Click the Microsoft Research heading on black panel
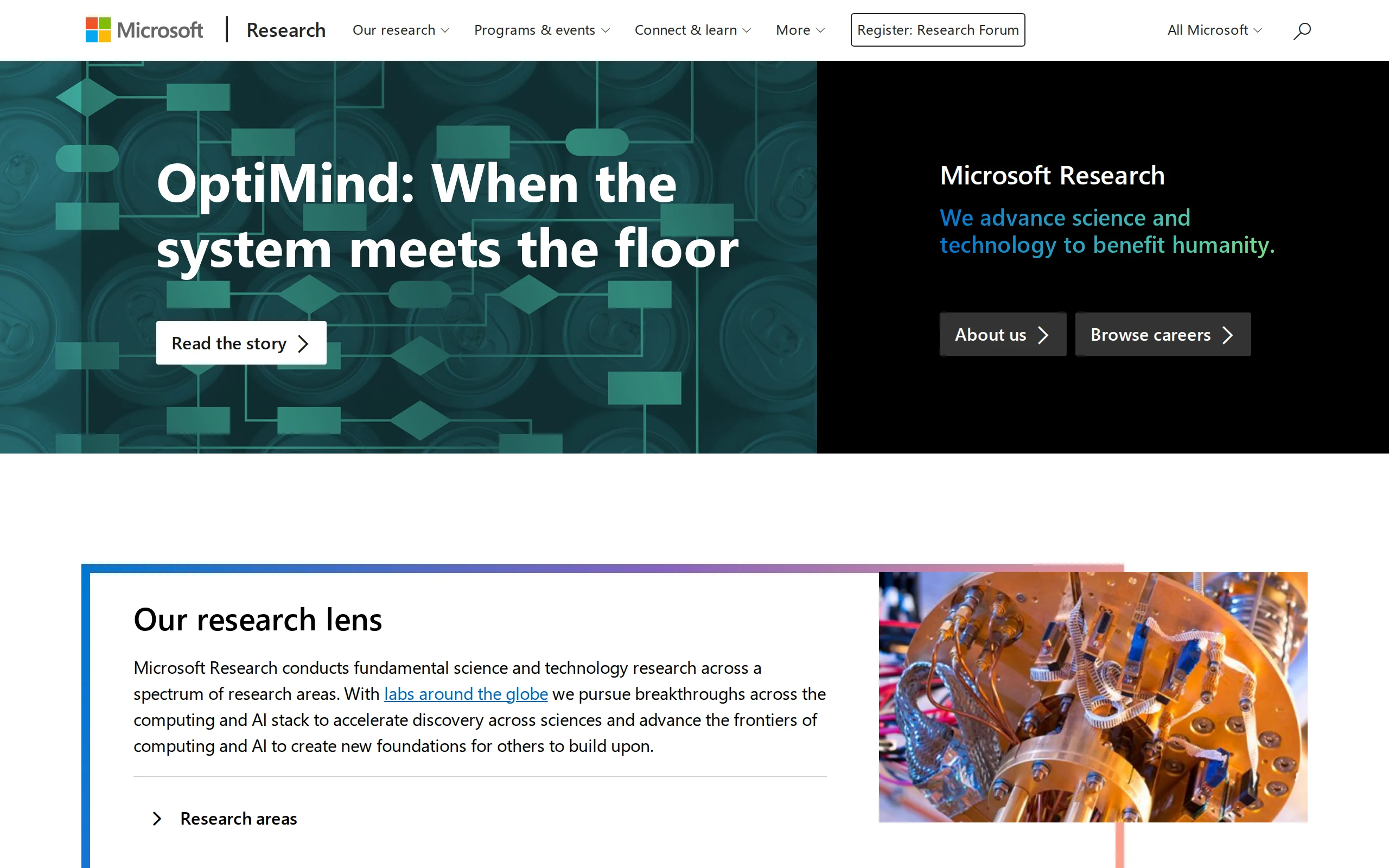 pos(1052,176)
